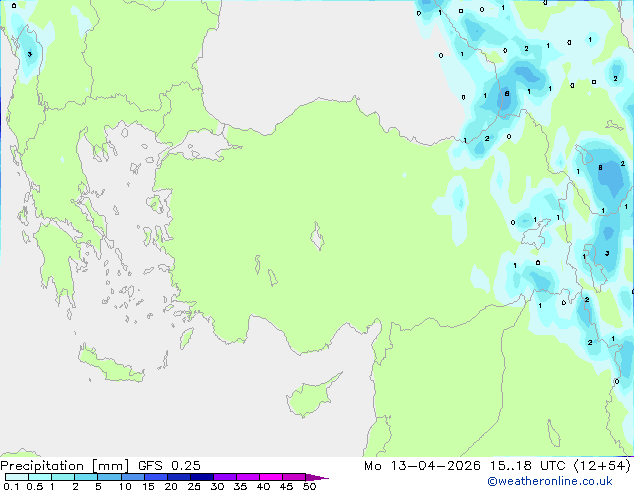
Task: Click the 0.1–0.5 mm legend color swatch
Action: (x=17, y=477)
